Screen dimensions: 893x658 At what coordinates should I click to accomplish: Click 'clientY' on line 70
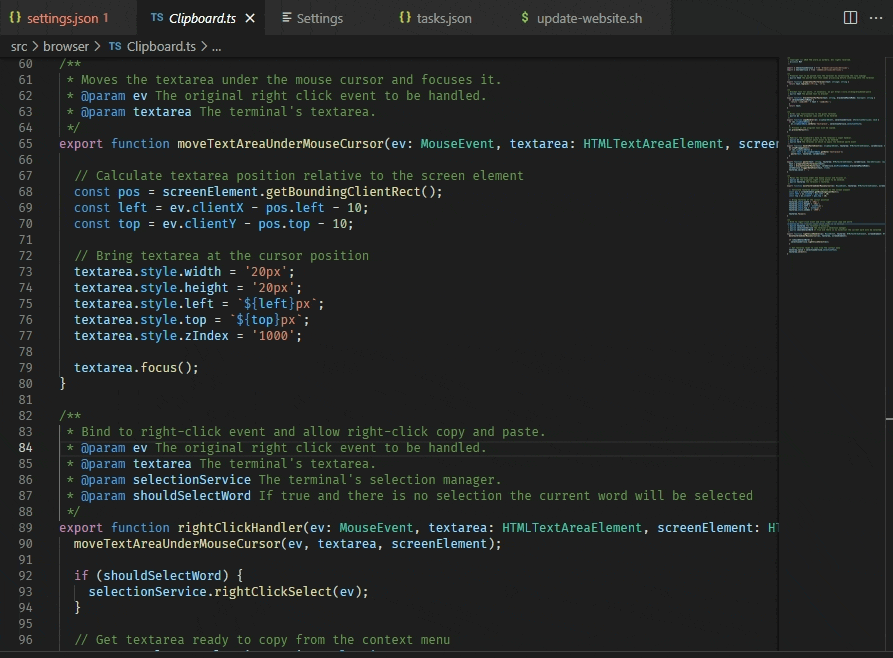210,224
